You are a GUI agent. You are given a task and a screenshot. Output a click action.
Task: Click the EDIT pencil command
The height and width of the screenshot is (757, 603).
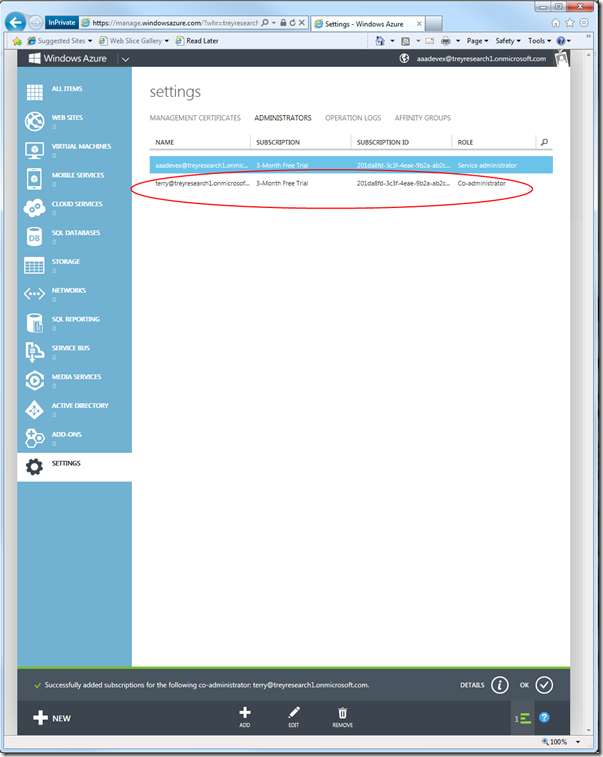294,716
